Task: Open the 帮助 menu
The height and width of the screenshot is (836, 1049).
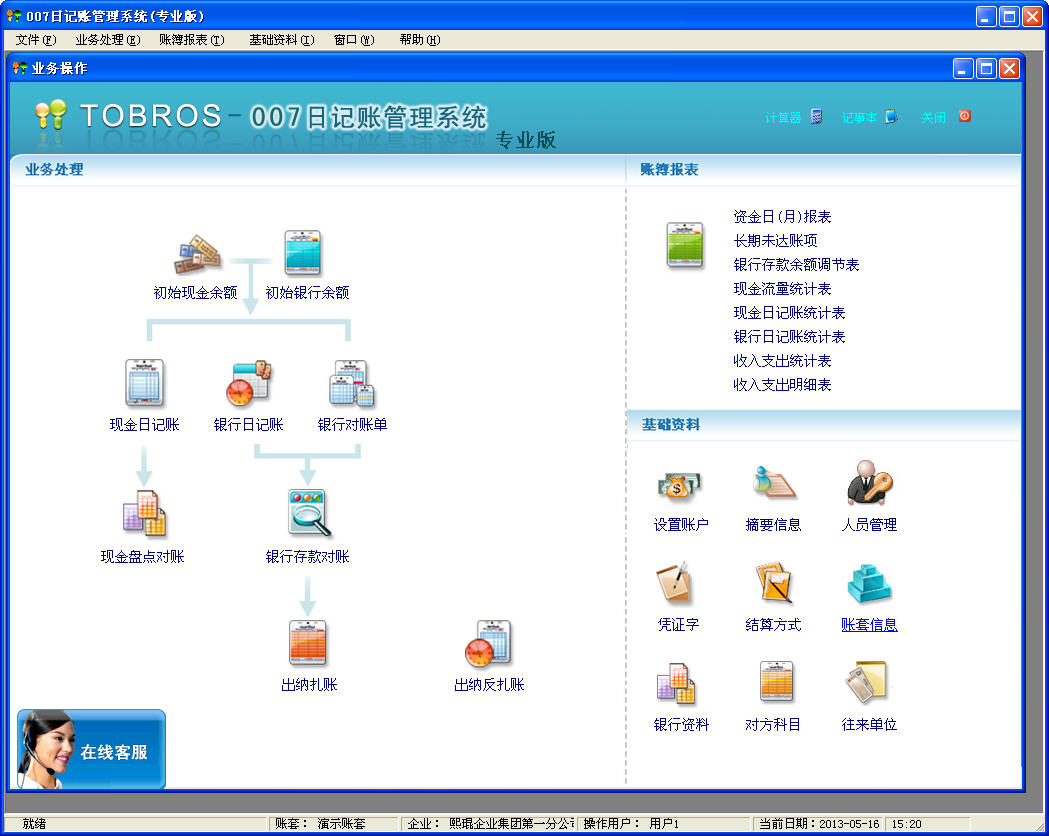Action: [419, 39]
